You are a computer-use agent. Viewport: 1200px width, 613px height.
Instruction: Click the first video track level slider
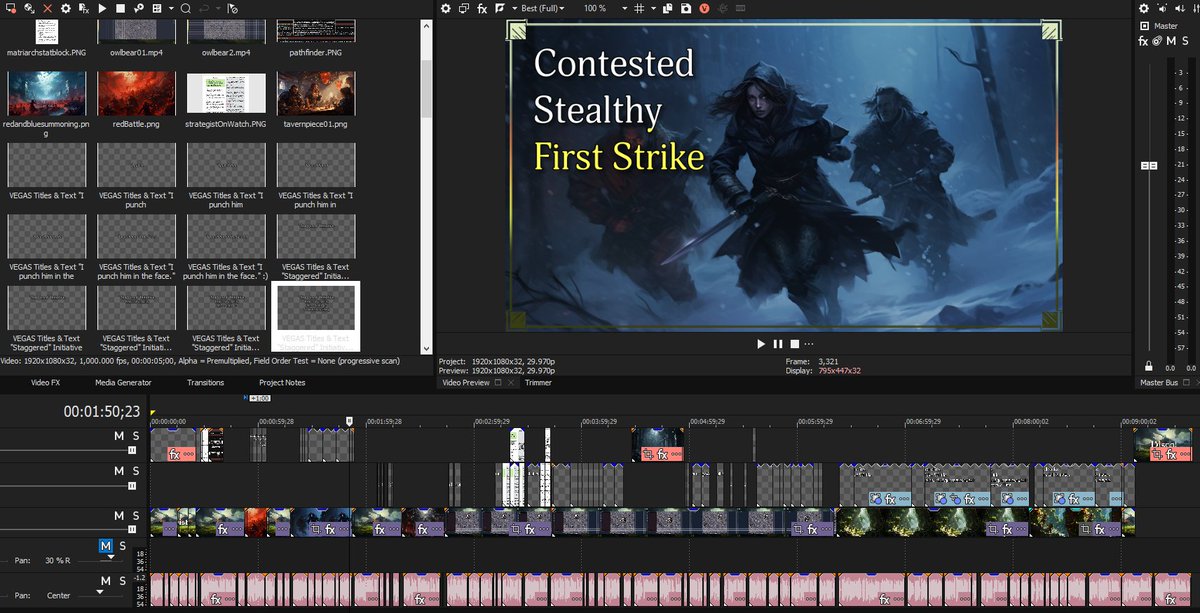click(131, 451)
